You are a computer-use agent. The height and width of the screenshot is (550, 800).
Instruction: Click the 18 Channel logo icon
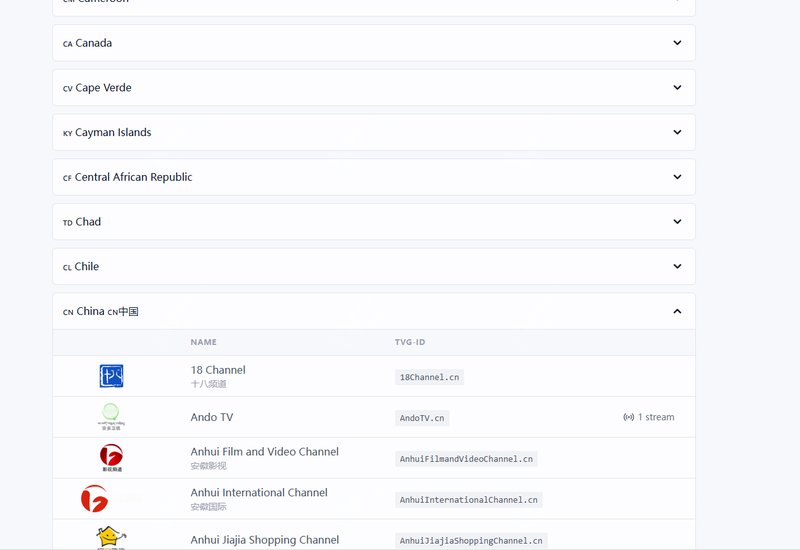tap(111, 376)
